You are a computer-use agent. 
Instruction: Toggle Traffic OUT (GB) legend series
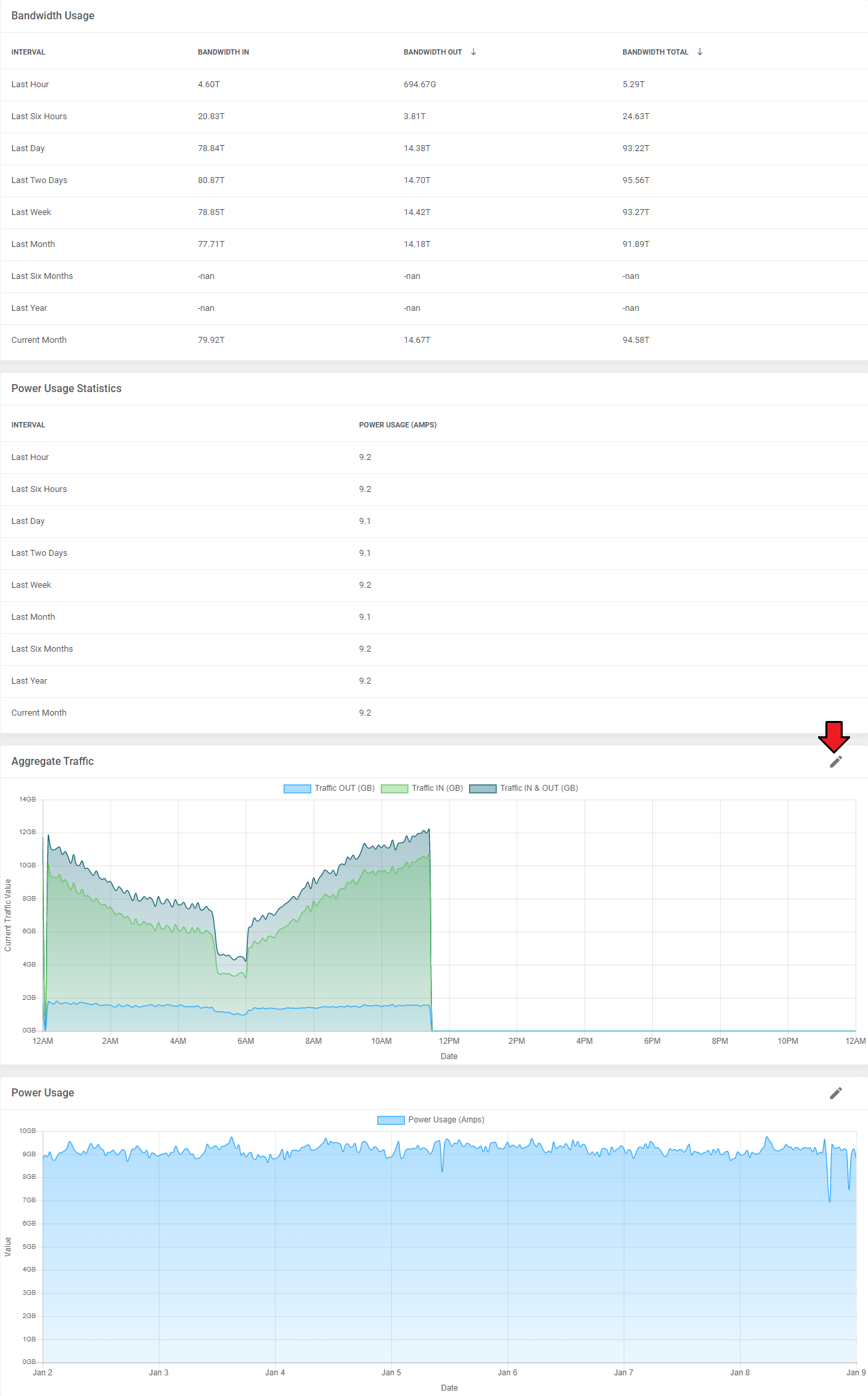pos(329,788)
